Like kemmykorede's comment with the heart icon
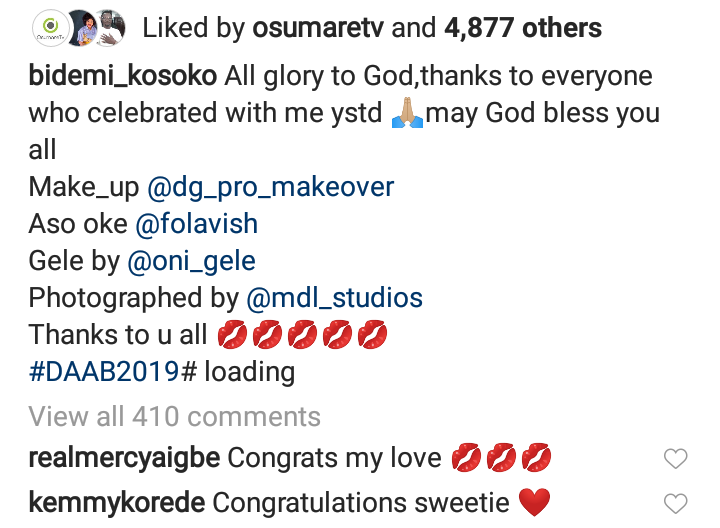720x528 pixels. click(677, 503)
